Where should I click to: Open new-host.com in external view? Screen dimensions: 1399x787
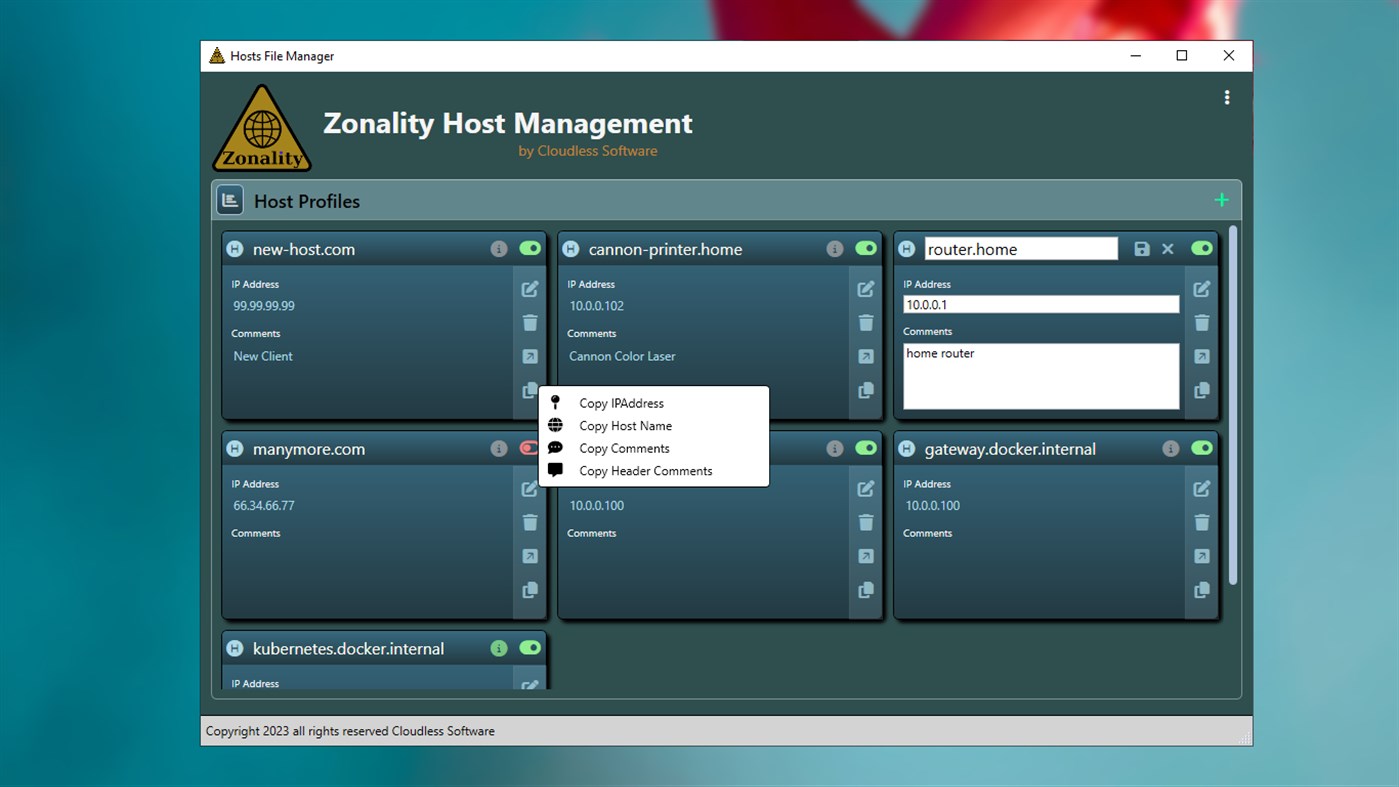[x=530, y=356]
